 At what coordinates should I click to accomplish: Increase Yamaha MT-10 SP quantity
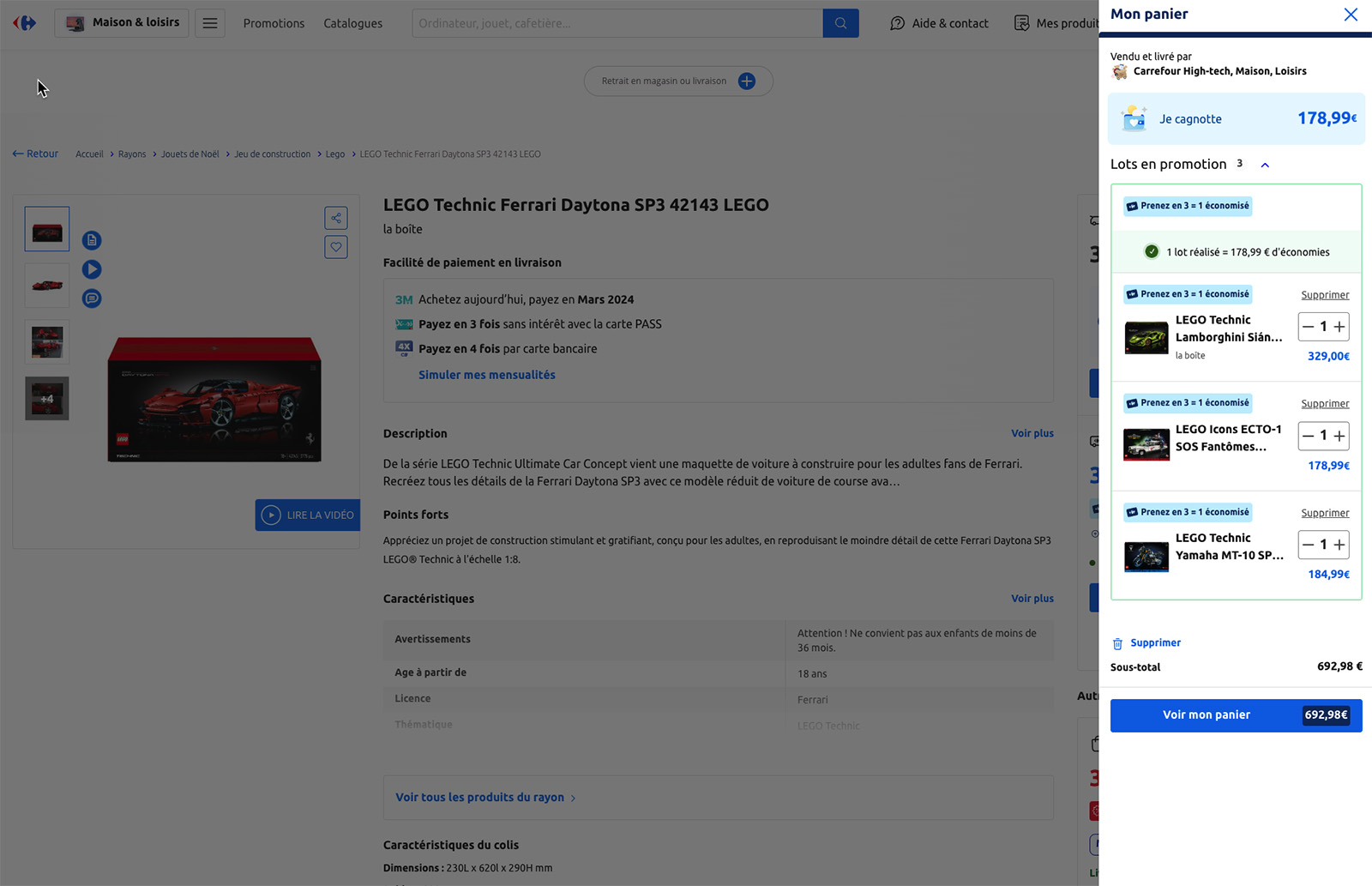pyautogui.click(x=1339, y=545)
